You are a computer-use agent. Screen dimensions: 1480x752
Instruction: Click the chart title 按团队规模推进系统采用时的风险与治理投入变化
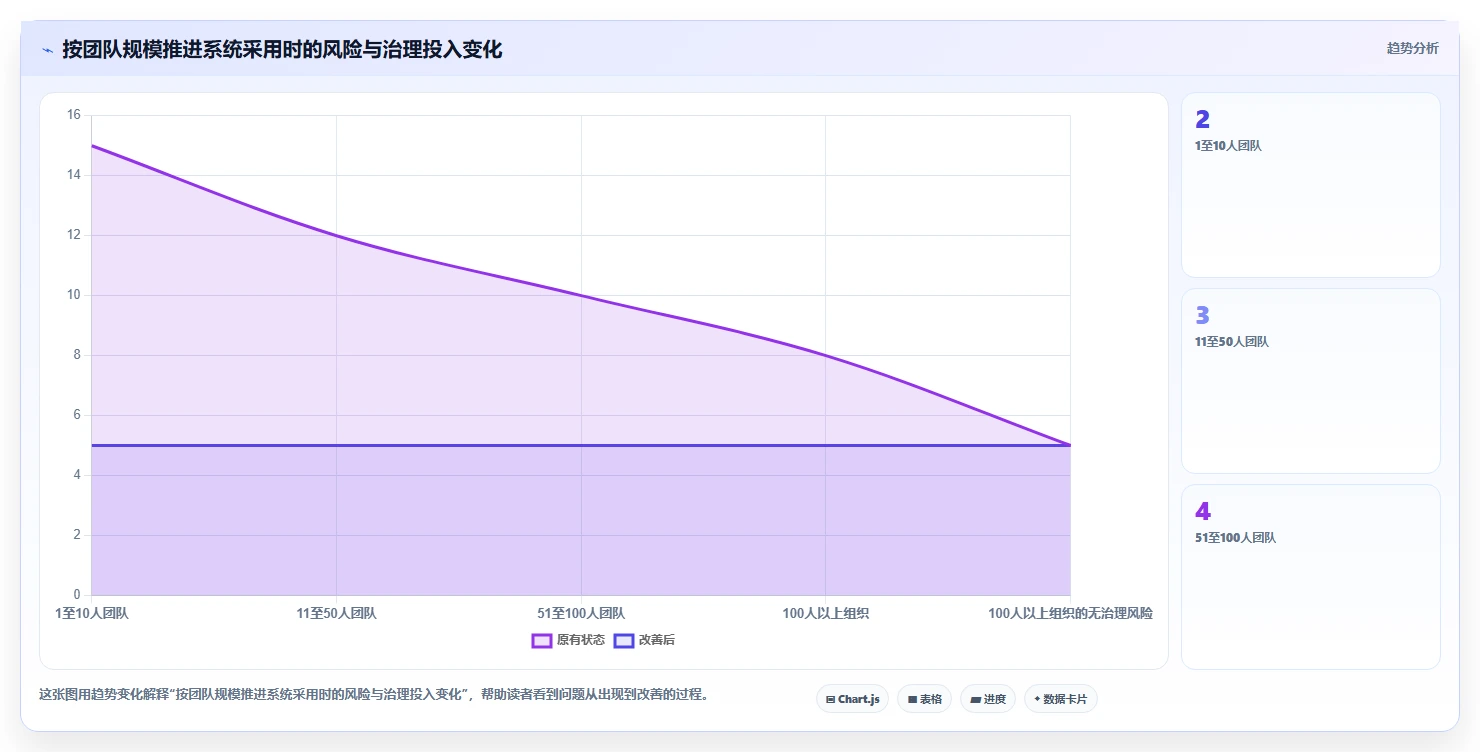point(282,49)
